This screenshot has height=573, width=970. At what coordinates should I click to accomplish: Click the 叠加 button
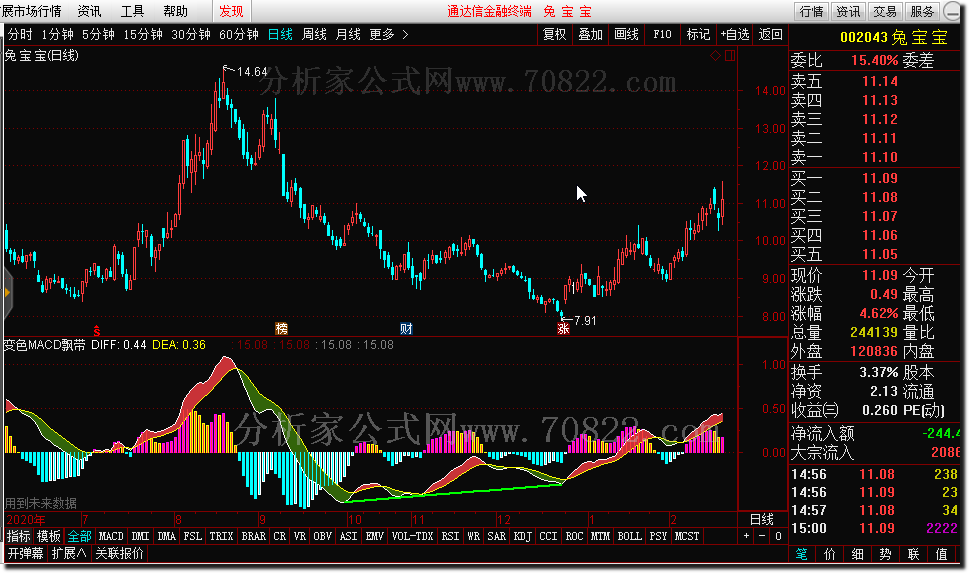tap(590, 35)
